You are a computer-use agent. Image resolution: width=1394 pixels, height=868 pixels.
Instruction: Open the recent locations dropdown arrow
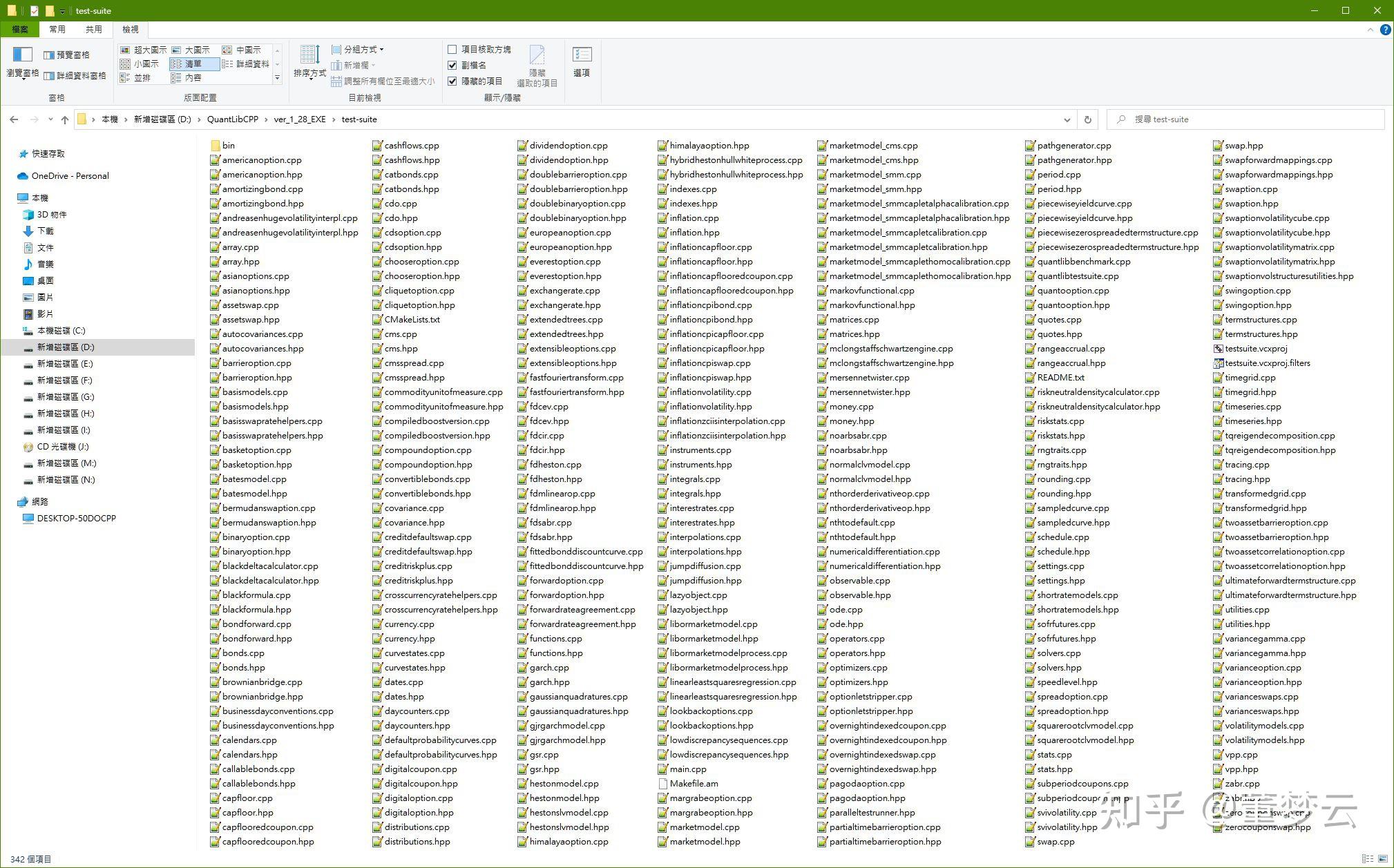pos(50,119)
